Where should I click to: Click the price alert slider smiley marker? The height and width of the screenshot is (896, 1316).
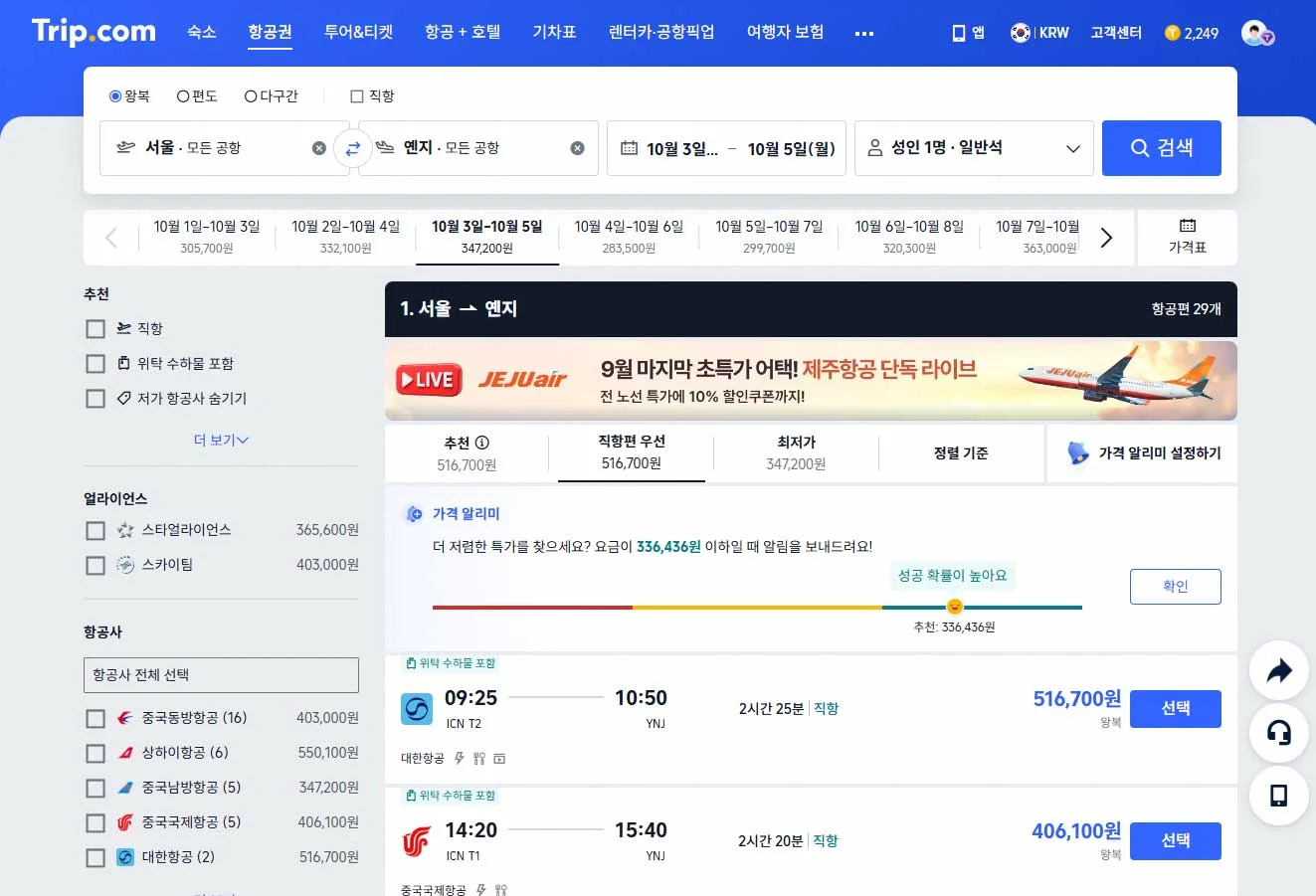[x=955, y=607]
